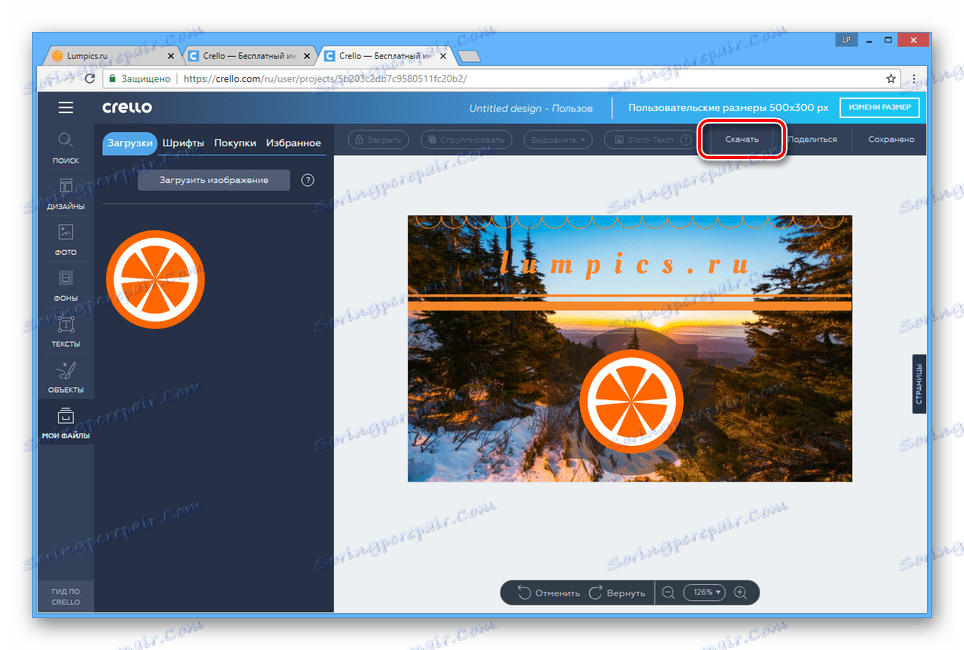
Task: Expand the Выровнять dropdown
Action: point(558,140)
